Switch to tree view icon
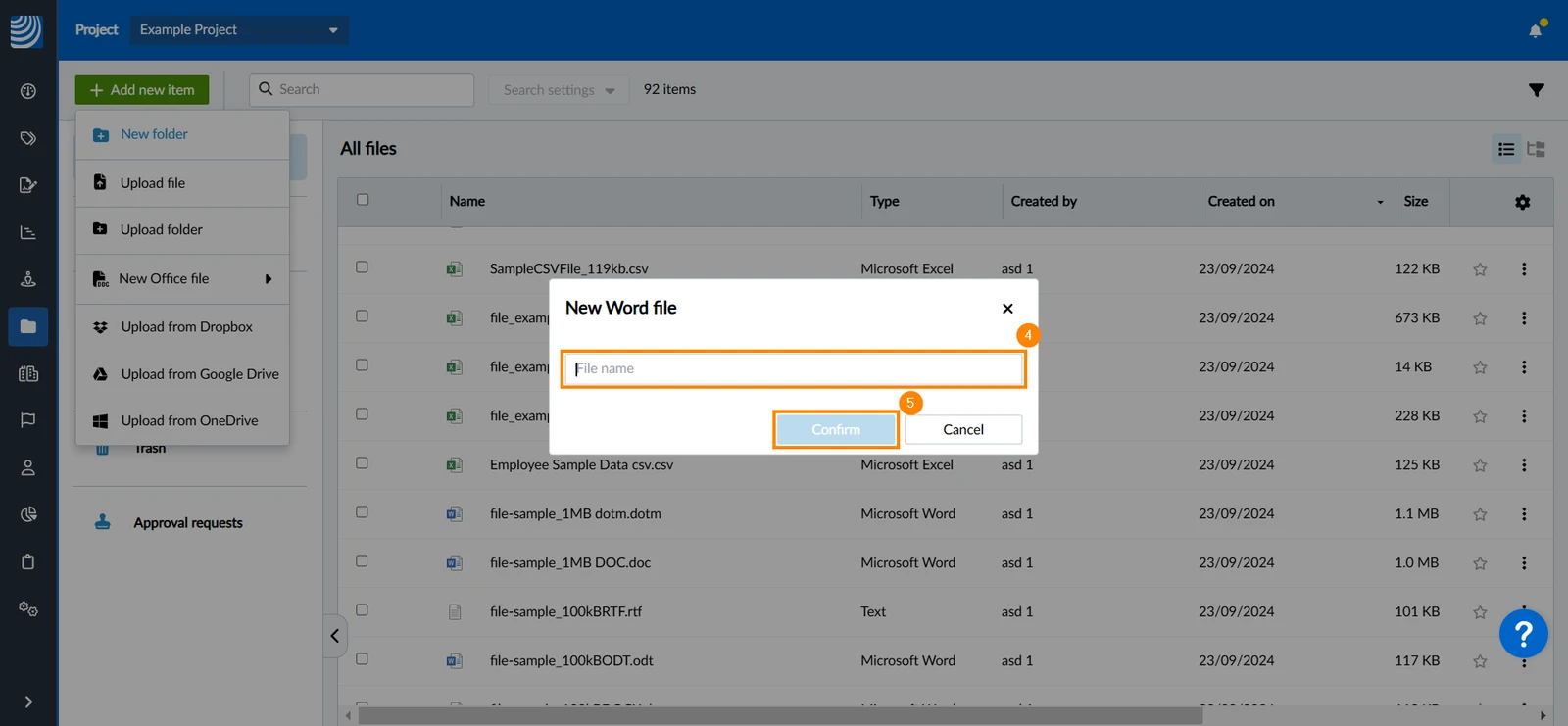 pos(1537,149)
